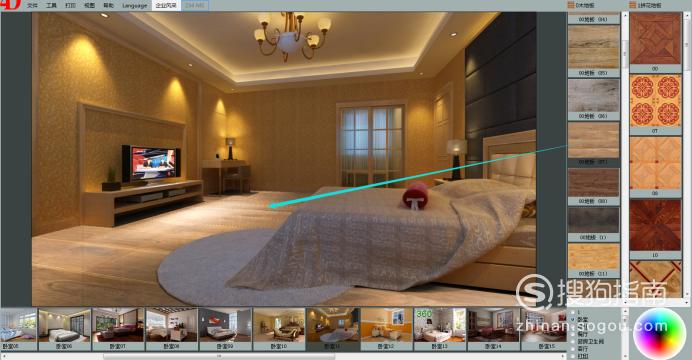Open the 文件 menu
692x360 pixels.
[x=32, y=5]
